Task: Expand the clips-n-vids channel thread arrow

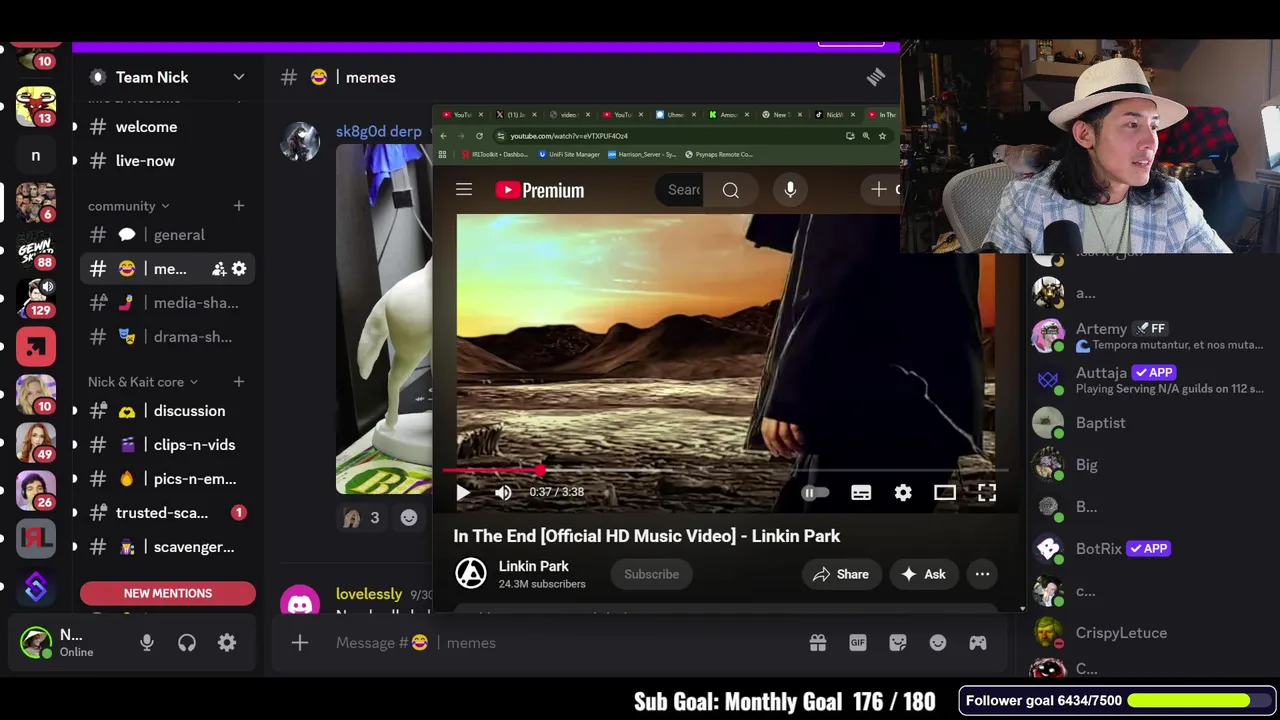Action: tap(74, 445)
